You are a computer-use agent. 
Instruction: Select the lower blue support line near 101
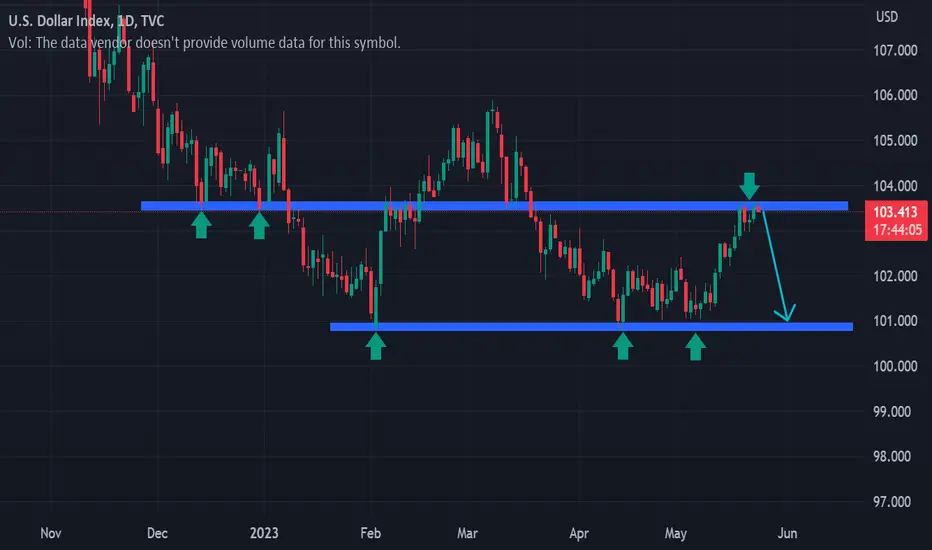(591, 326)
